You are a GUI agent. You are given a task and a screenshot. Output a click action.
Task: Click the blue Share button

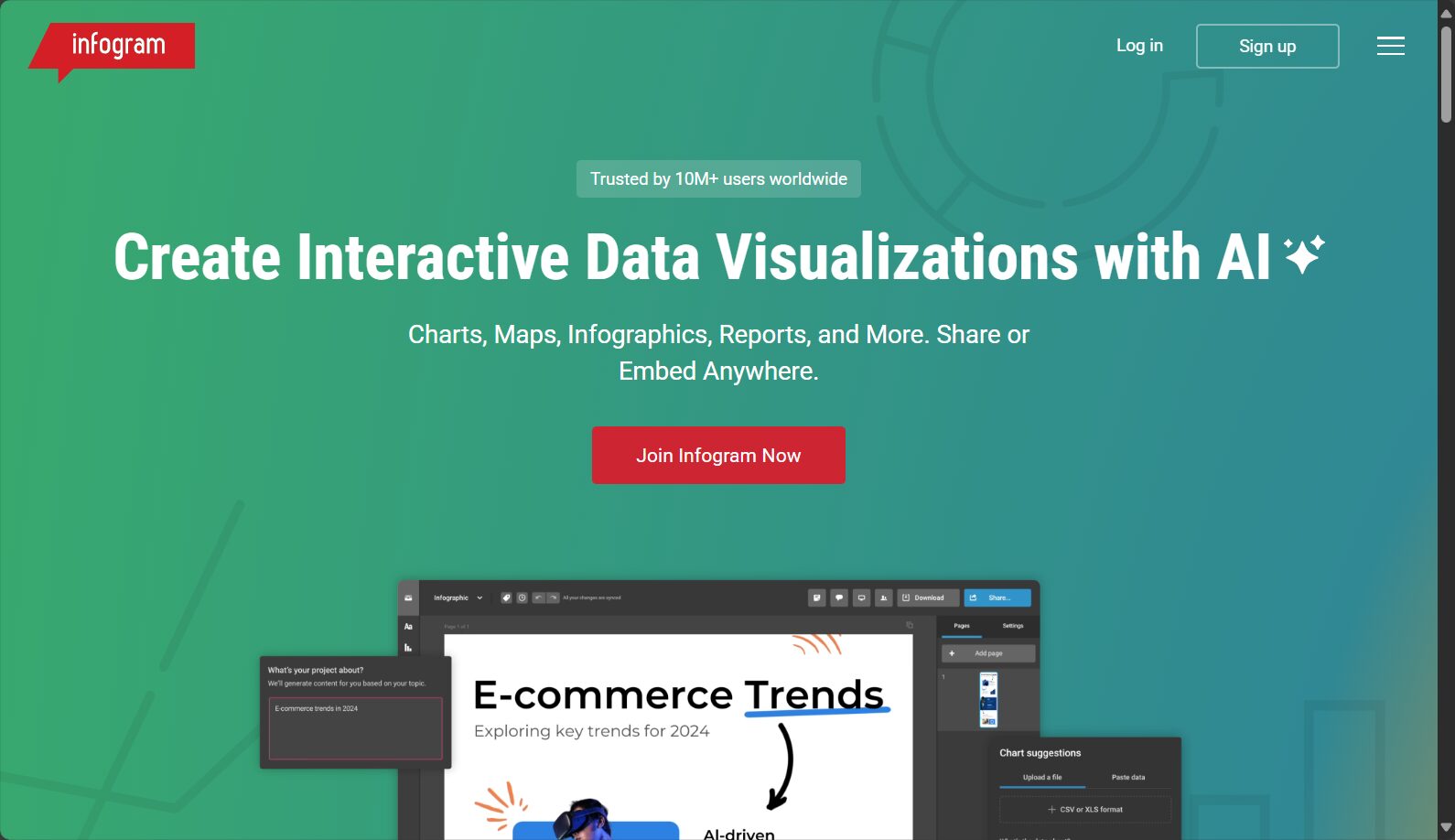[997, 598]
